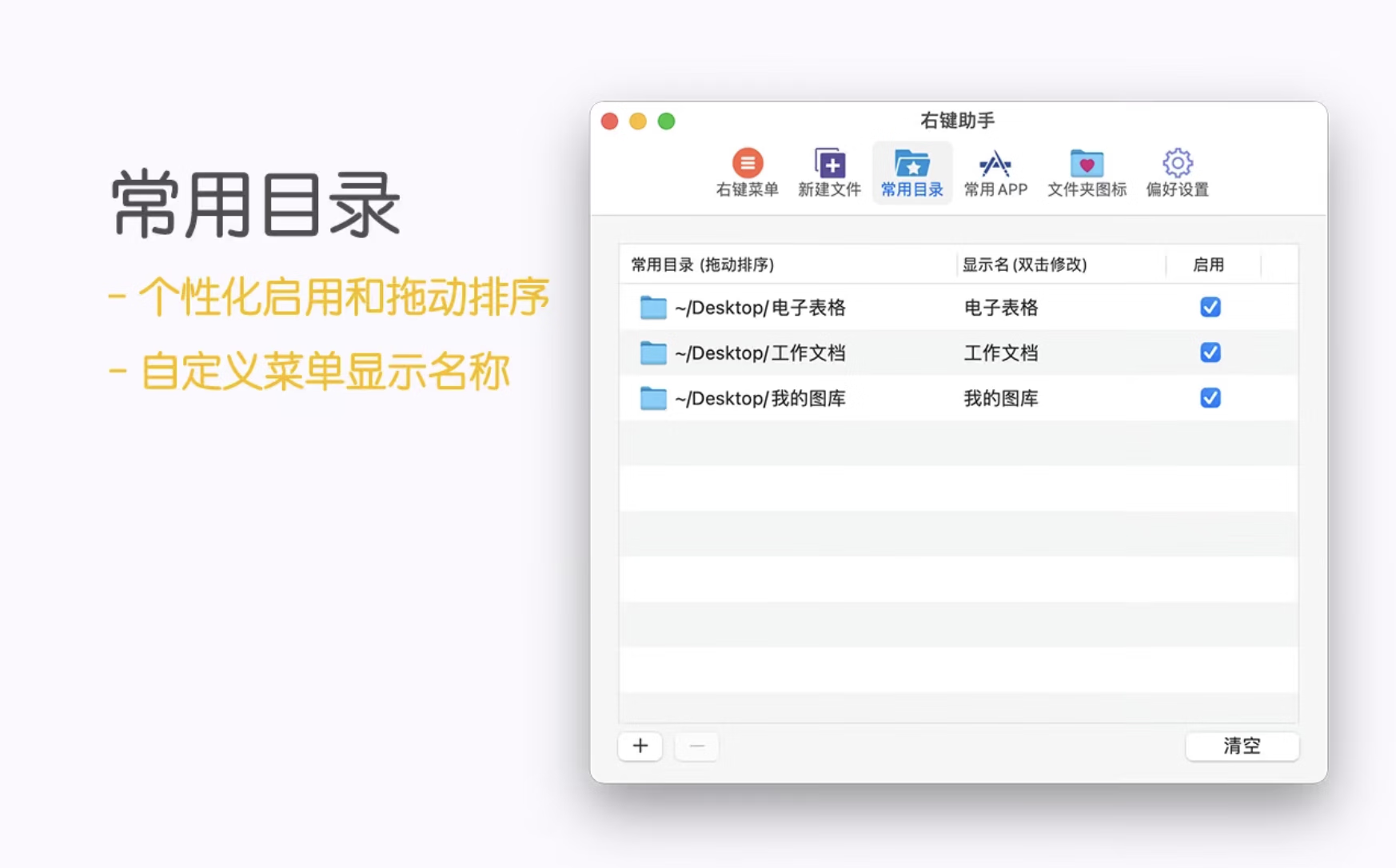Go to 文件夹图标 heart folder tab
The width and height of the screenshot is (1396, 868).
coord(1086,173)
